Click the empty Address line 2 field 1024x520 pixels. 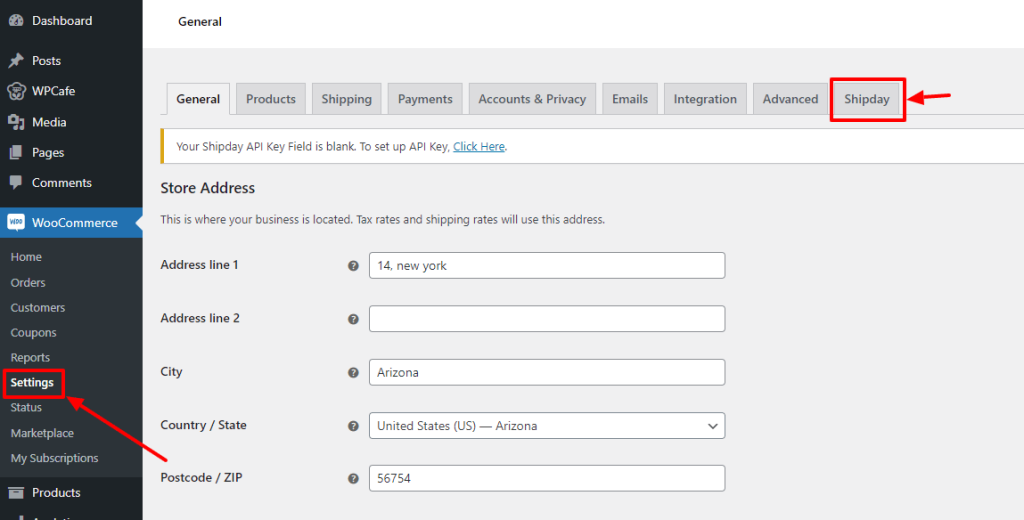click(x=547, y=319)
